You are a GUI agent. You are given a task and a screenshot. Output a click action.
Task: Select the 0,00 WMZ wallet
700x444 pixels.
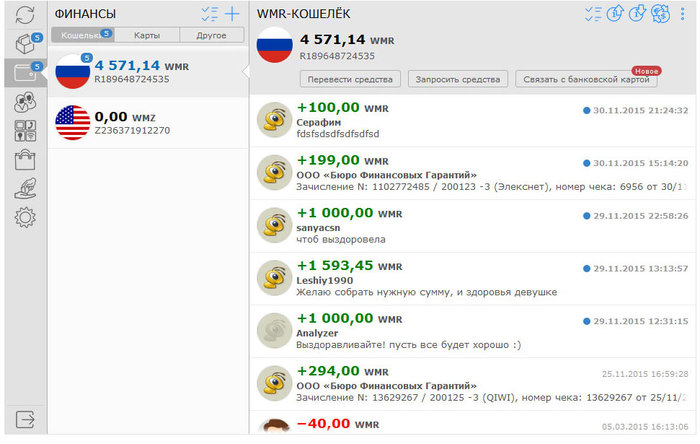click(148, 123)
